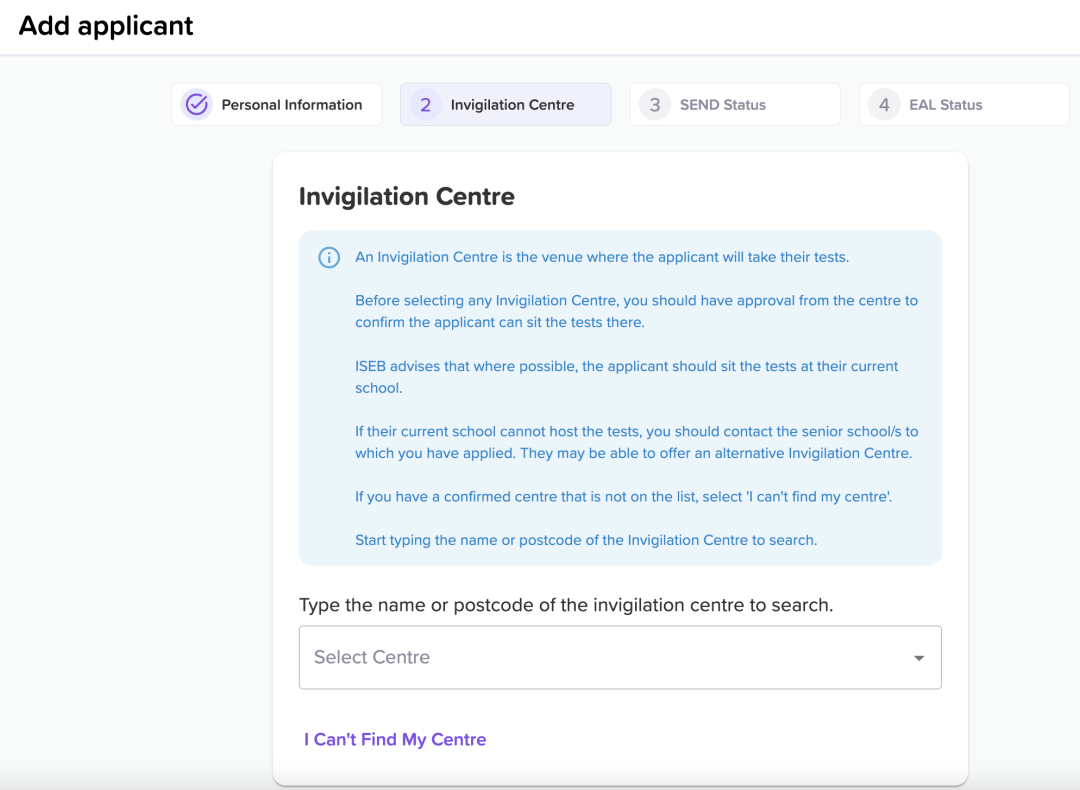Focus the Select Centre placeholder text

(x=372, y=657)
